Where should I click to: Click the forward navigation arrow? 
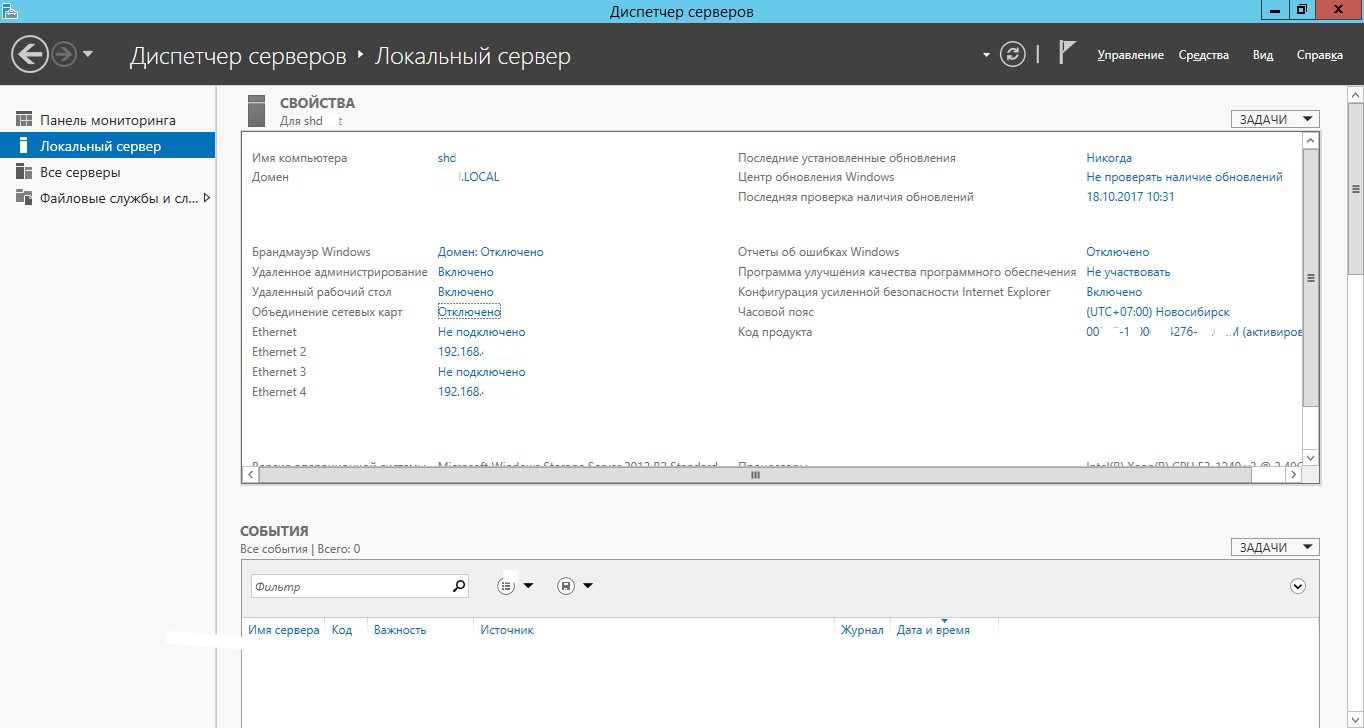(64, 54)
